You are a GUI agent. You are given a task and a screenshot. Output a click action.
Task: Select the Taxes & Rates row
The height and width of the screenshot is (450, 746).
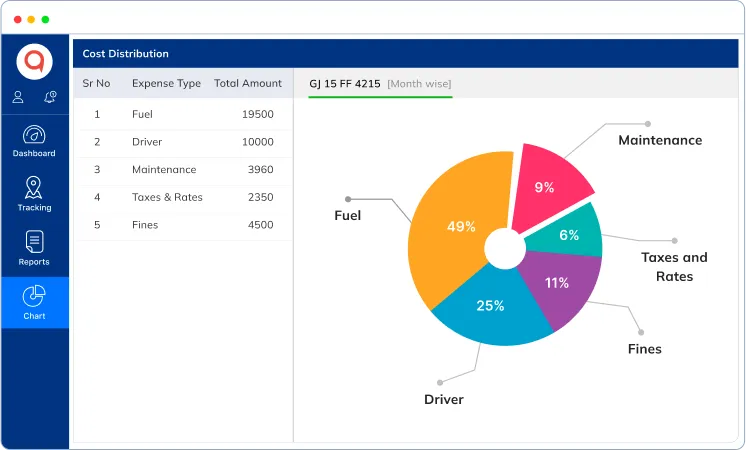183,197
